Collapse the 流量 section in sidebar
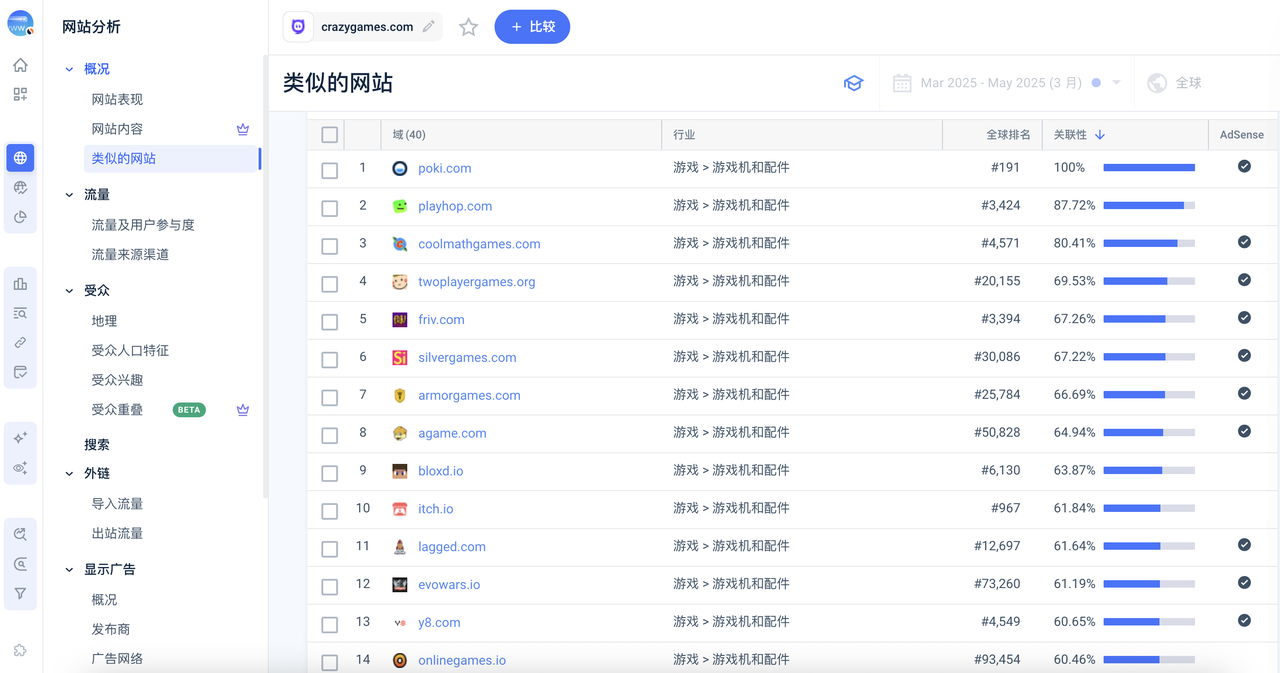 point(69,195)
